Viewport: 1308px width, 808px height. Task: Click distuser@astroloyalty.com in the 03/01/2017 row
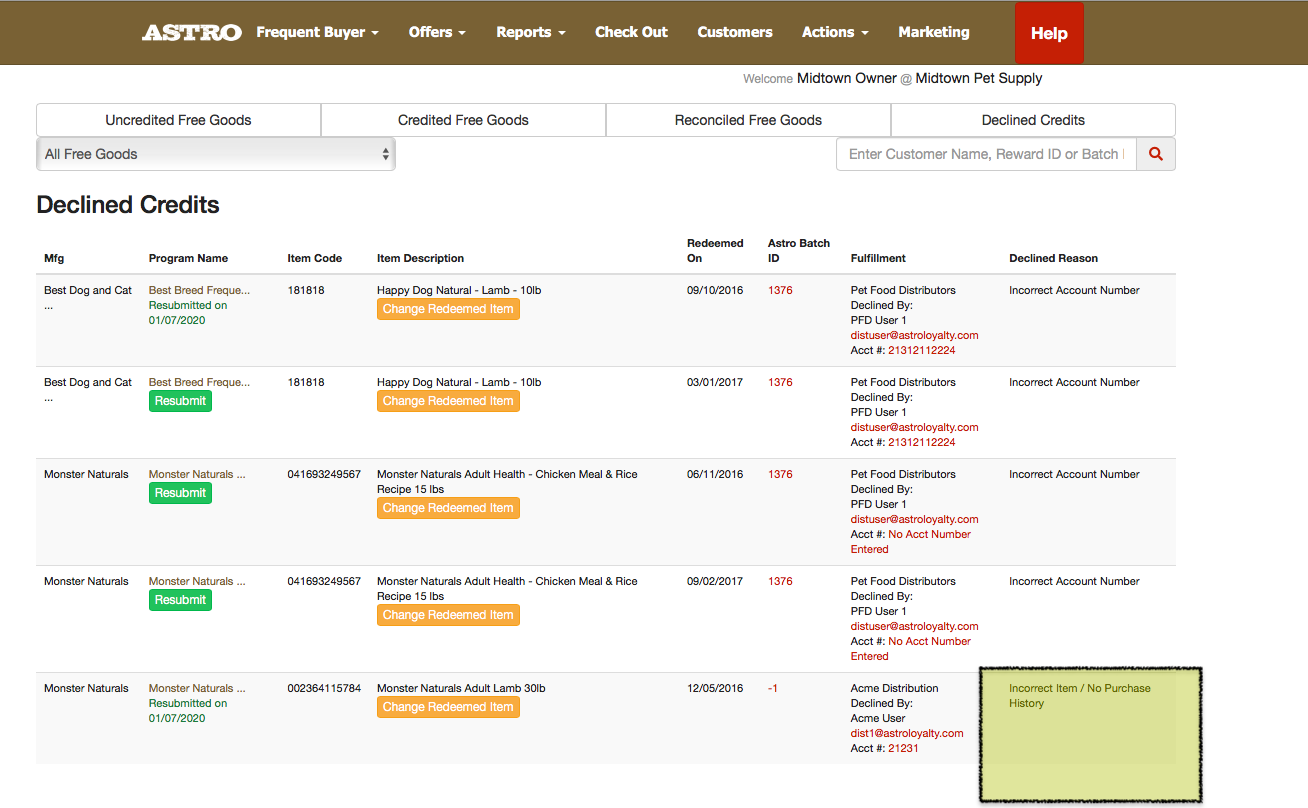pyautogui.click(x=914, y=427)
